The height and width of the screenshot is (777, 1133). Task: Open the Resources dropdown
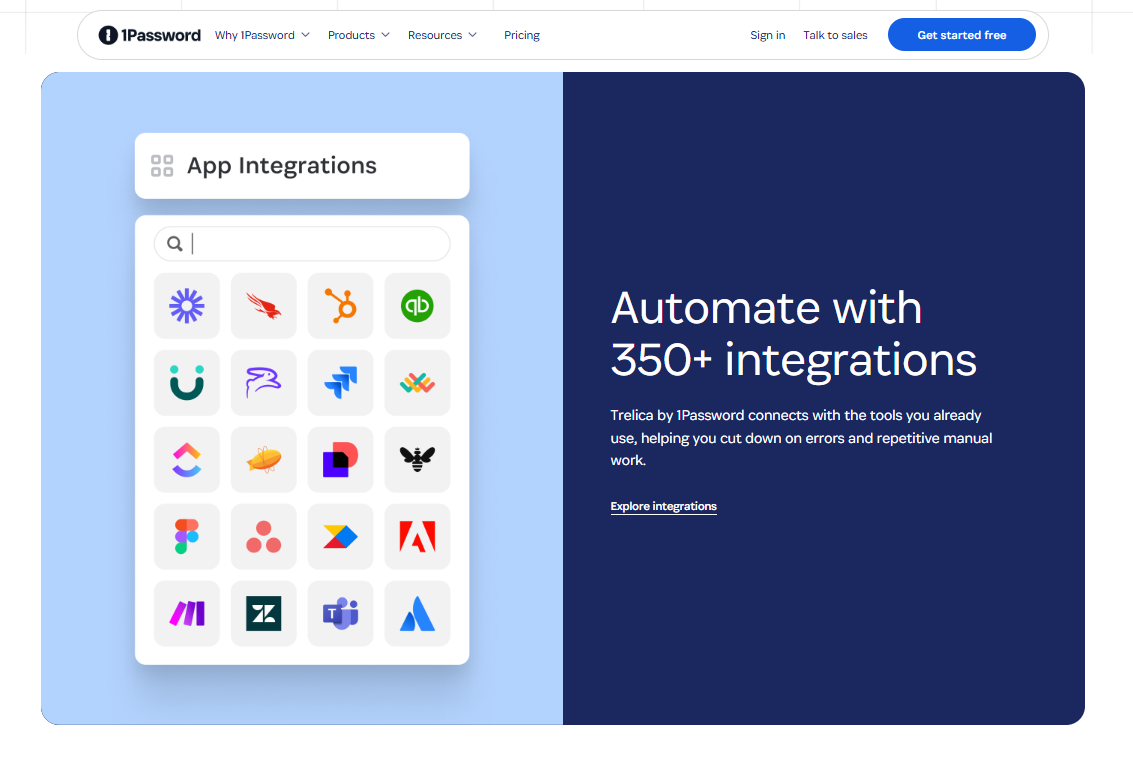(442, 34)
